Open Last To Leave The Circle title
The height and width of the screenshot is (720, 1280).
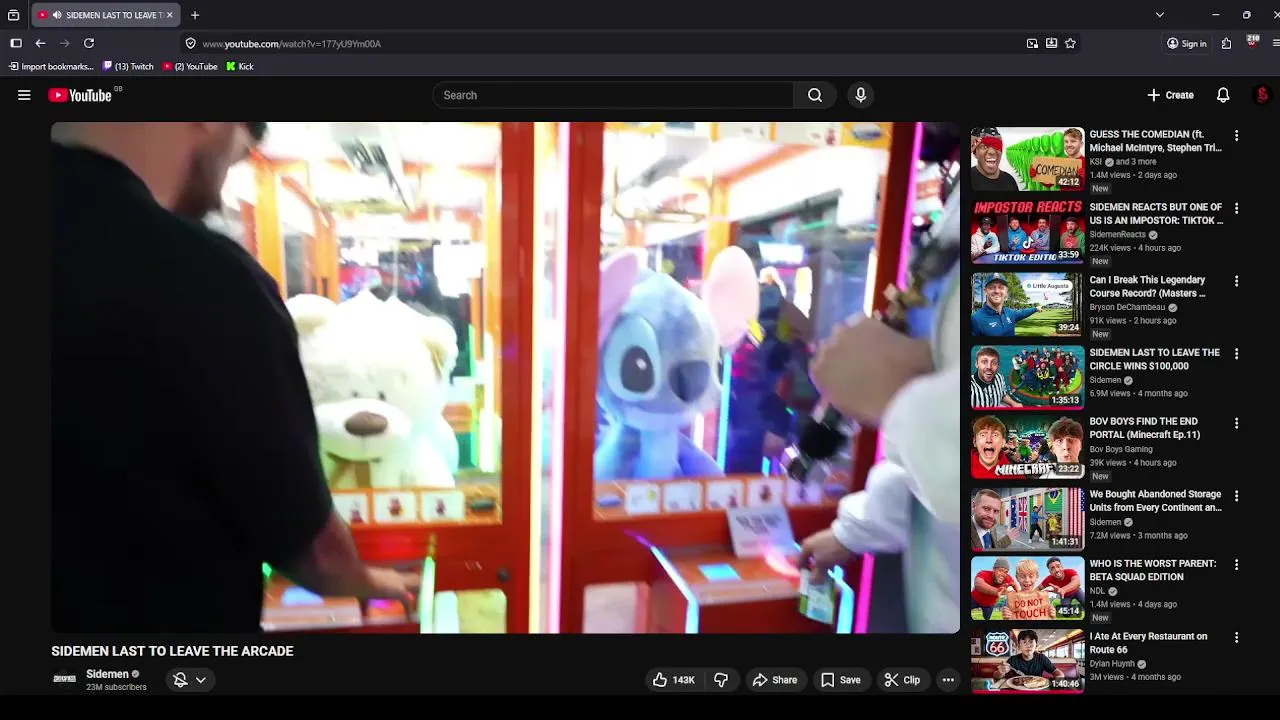point(1155,359)
